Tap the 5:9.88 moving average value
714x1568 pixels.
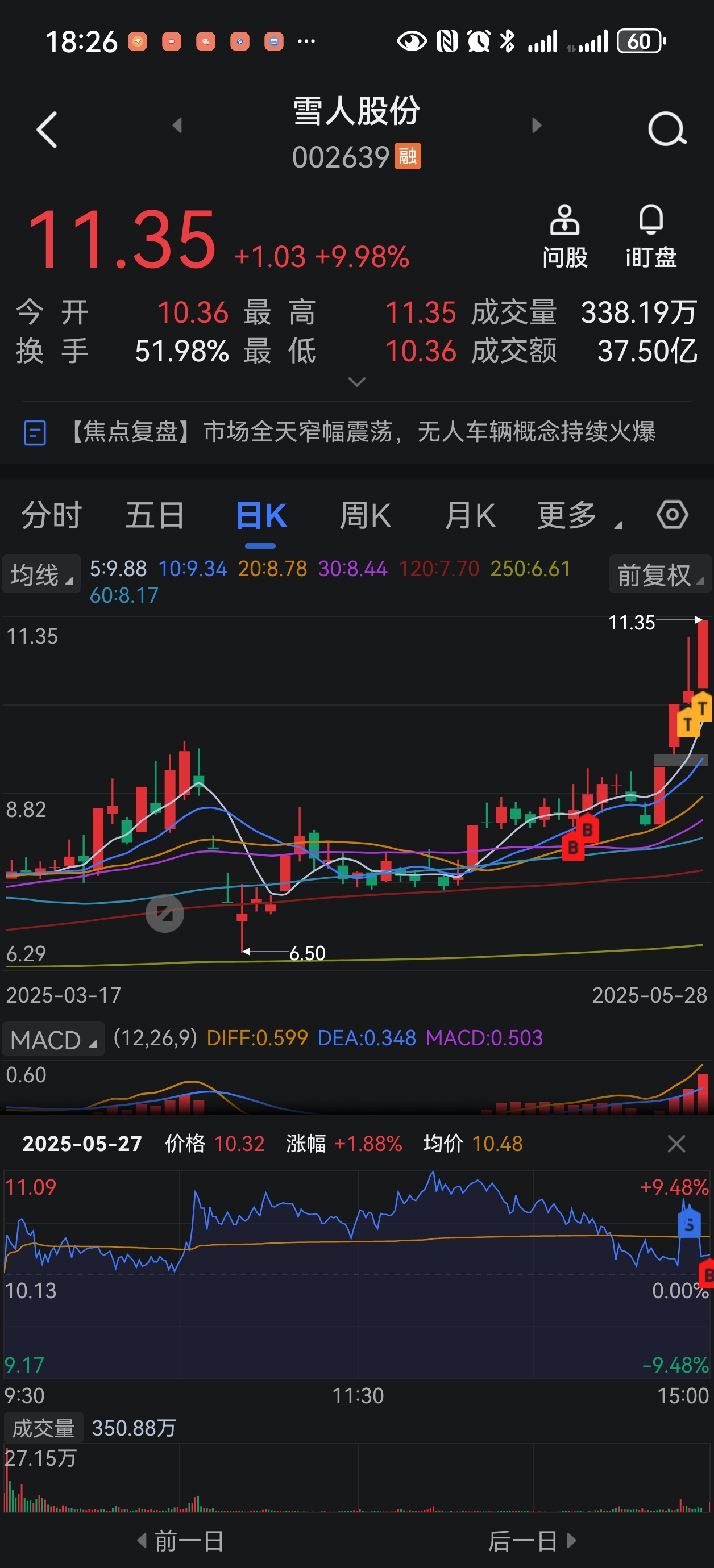tap(118, 569)
